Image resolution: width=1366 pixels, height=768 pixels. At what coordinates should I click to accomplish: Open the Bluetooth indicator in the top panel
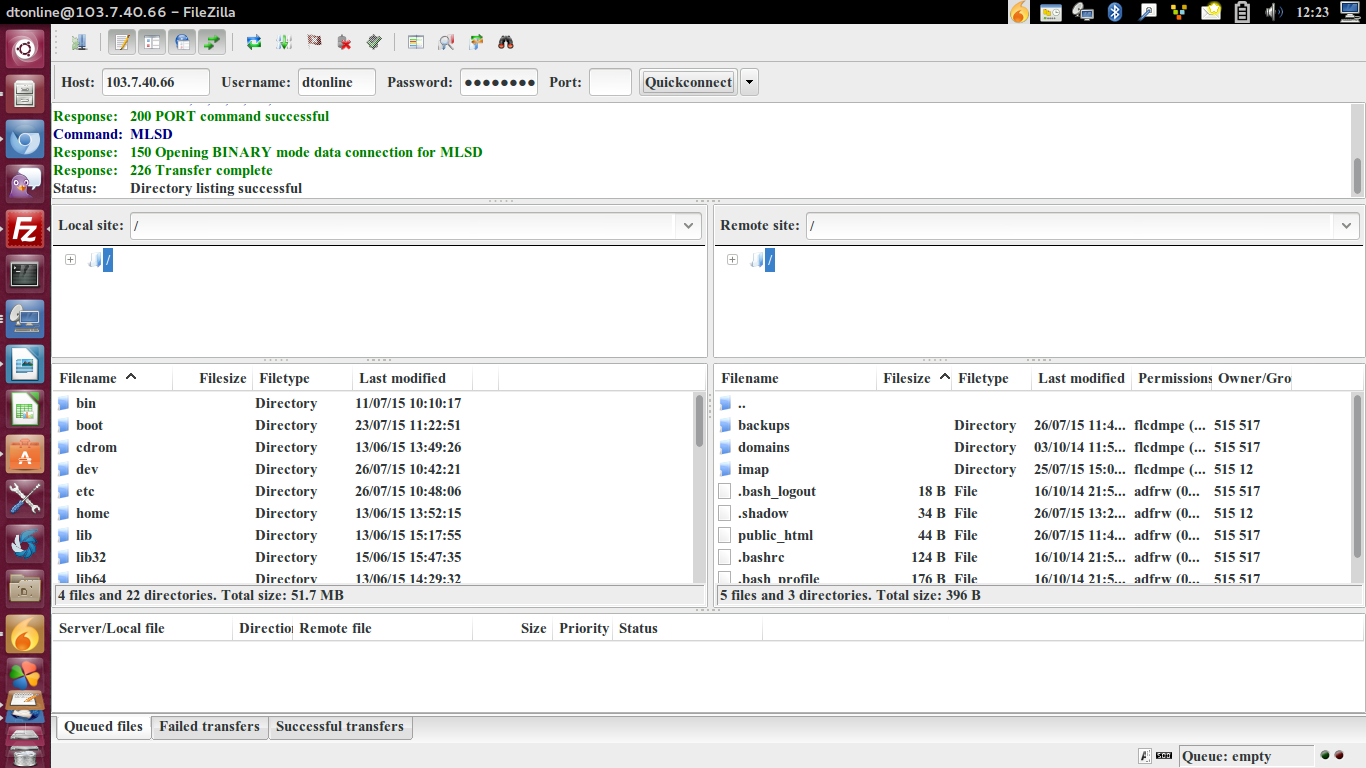pos(1115,12)
